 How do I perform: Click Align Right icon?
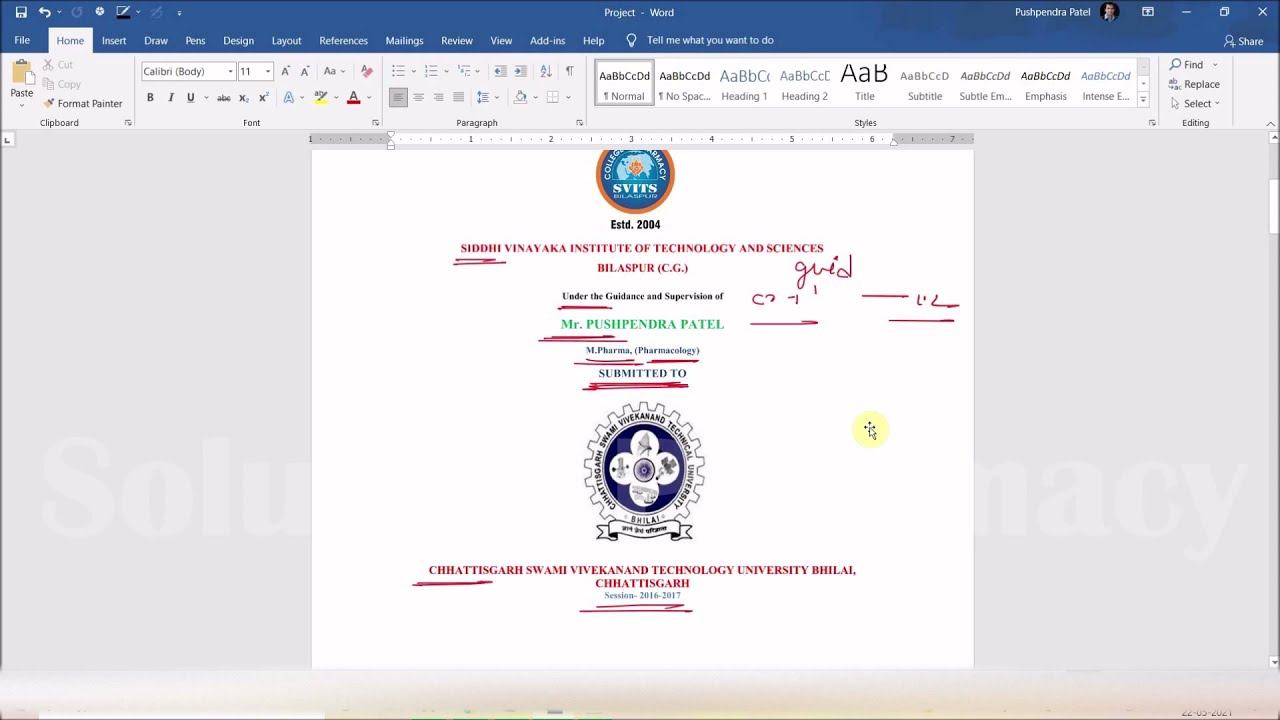click(x=438, y=97)
